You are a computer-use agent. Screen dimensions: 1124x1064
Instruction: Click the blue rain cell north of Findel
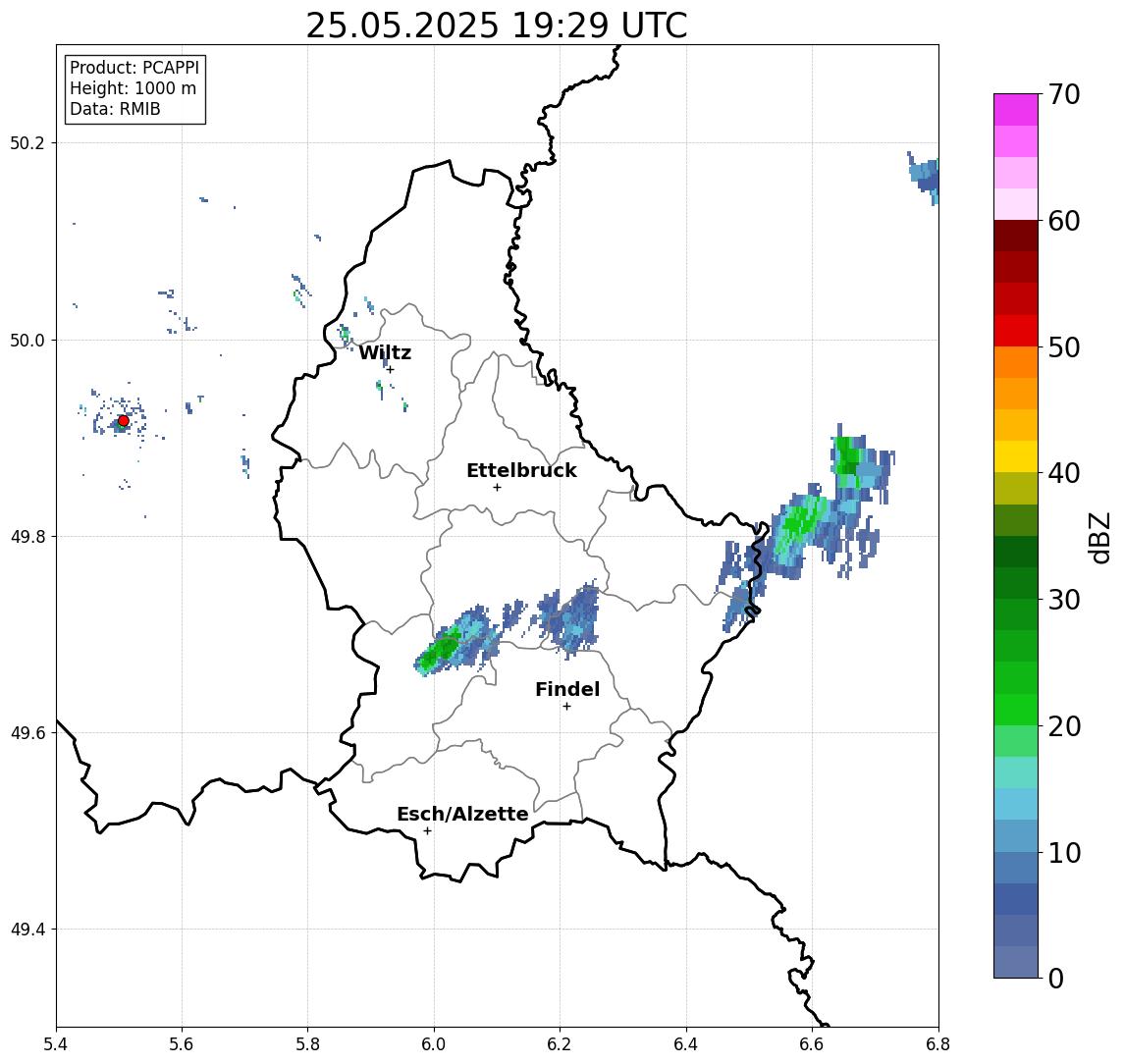tap(569, 618)
